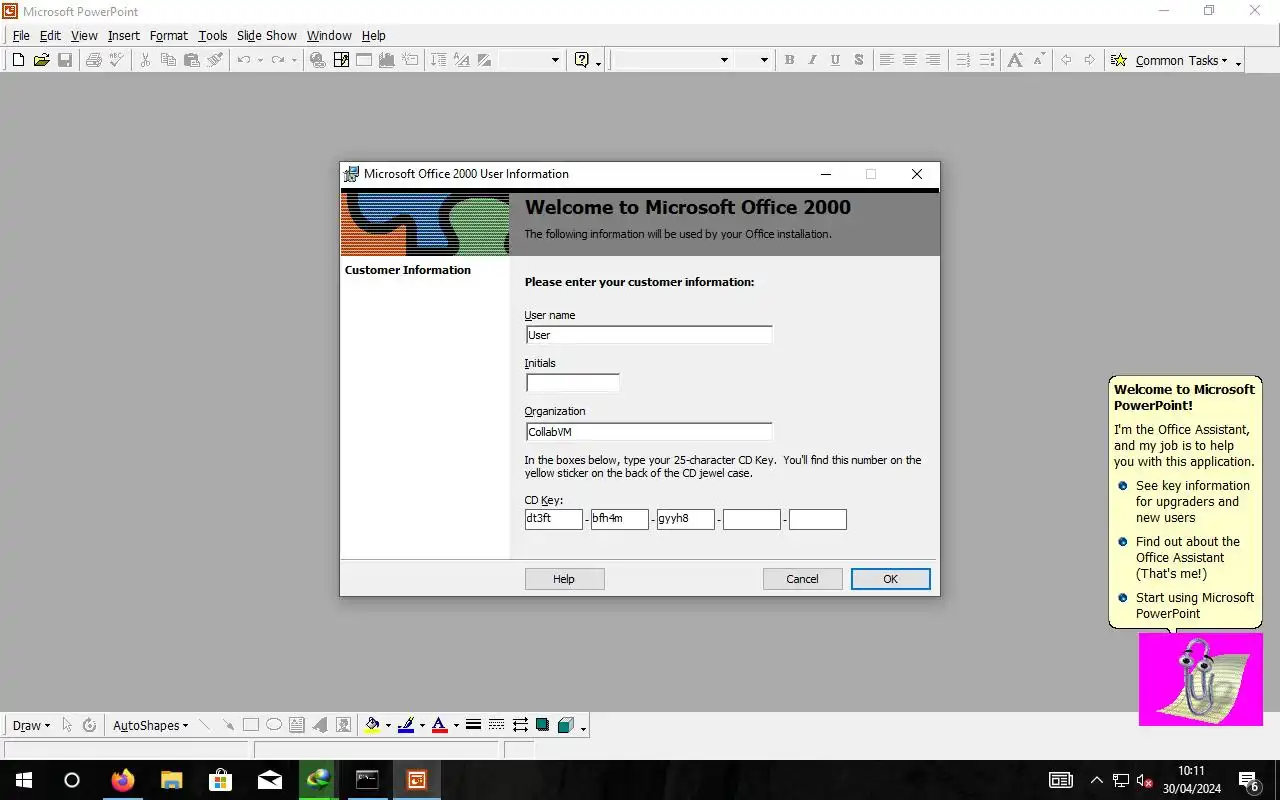Open the Font name dropdown
The image size is (1280, 800).
(x=724, y=60)
